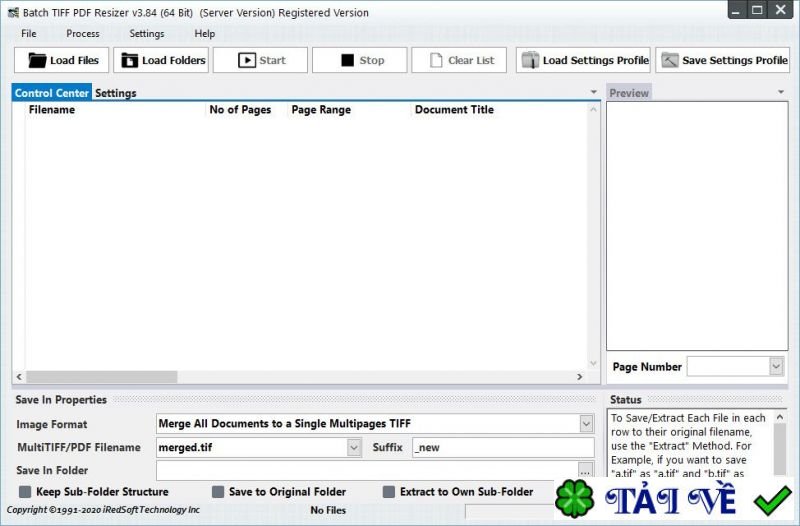The height and width of the screenshot is (526, 800).
Task: Click into the Suffix input field
Action: tap(503, 447)
